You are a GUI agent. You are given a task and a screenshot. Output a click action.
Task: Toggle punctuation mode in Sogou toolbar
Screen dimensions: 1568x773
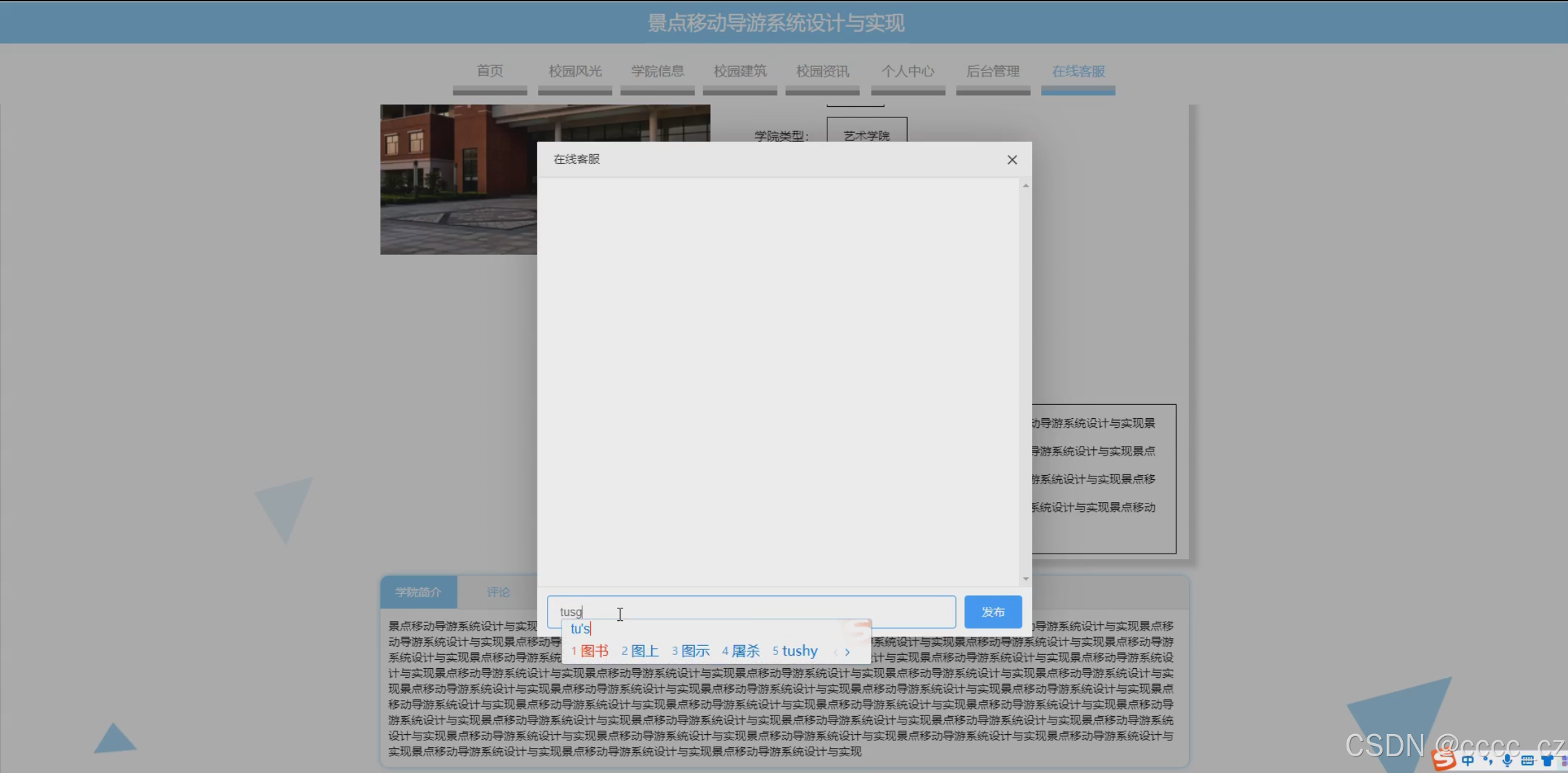click(1487, 761)
